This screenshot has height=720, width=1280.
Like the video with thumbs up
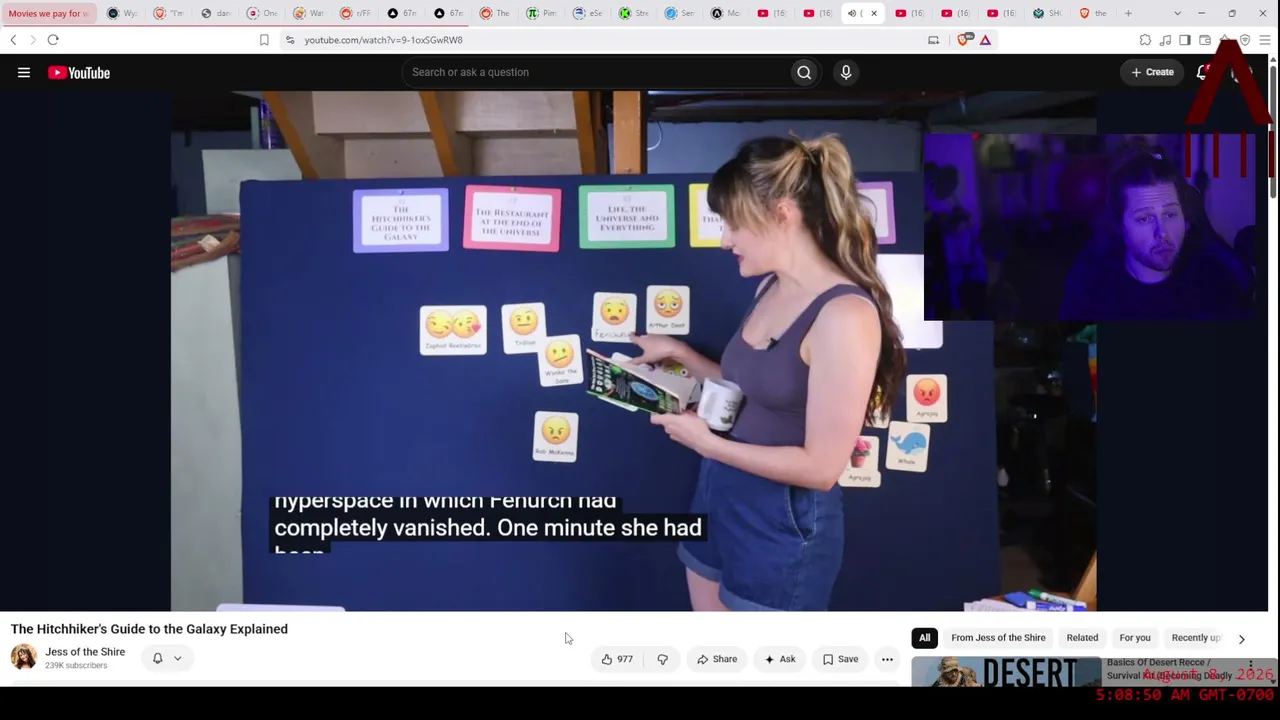tap(617, 659)
